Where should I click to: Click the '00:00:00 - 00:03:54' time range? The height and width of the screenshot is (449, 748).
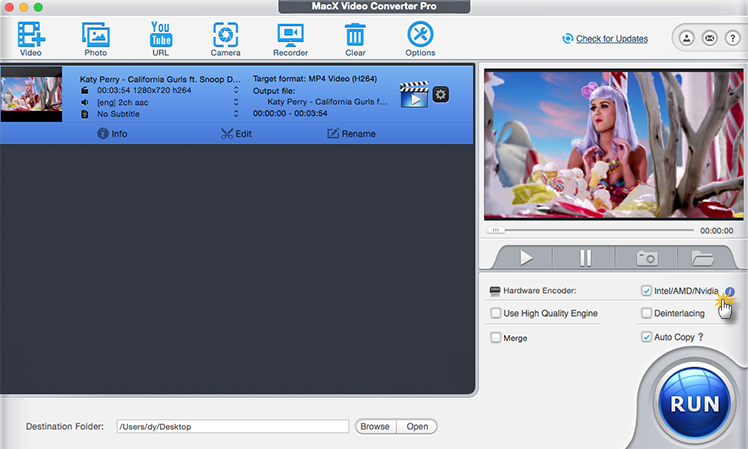tap(290, 114)
